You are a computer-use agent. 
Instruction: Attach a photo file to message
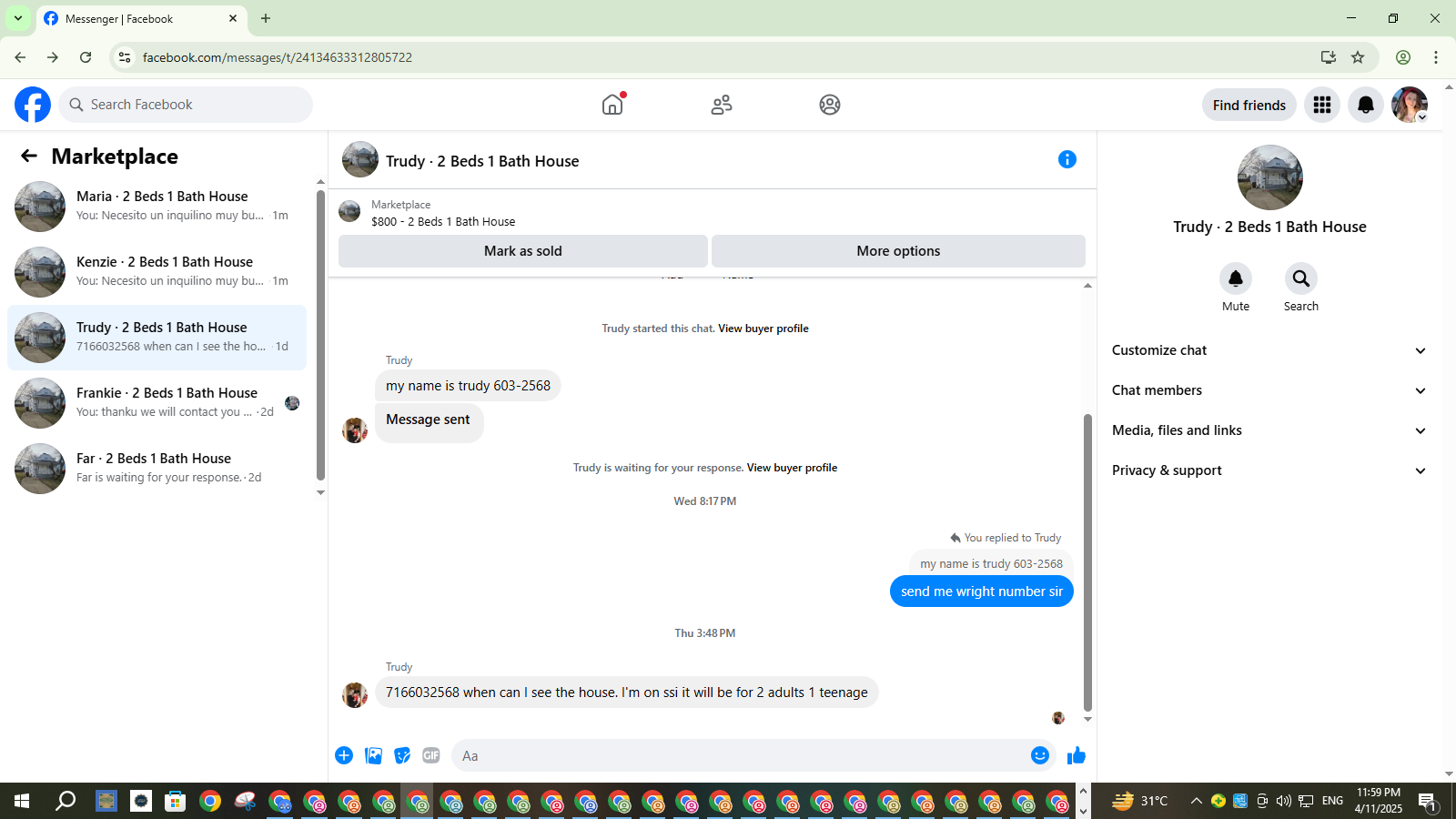click(373, 755)
